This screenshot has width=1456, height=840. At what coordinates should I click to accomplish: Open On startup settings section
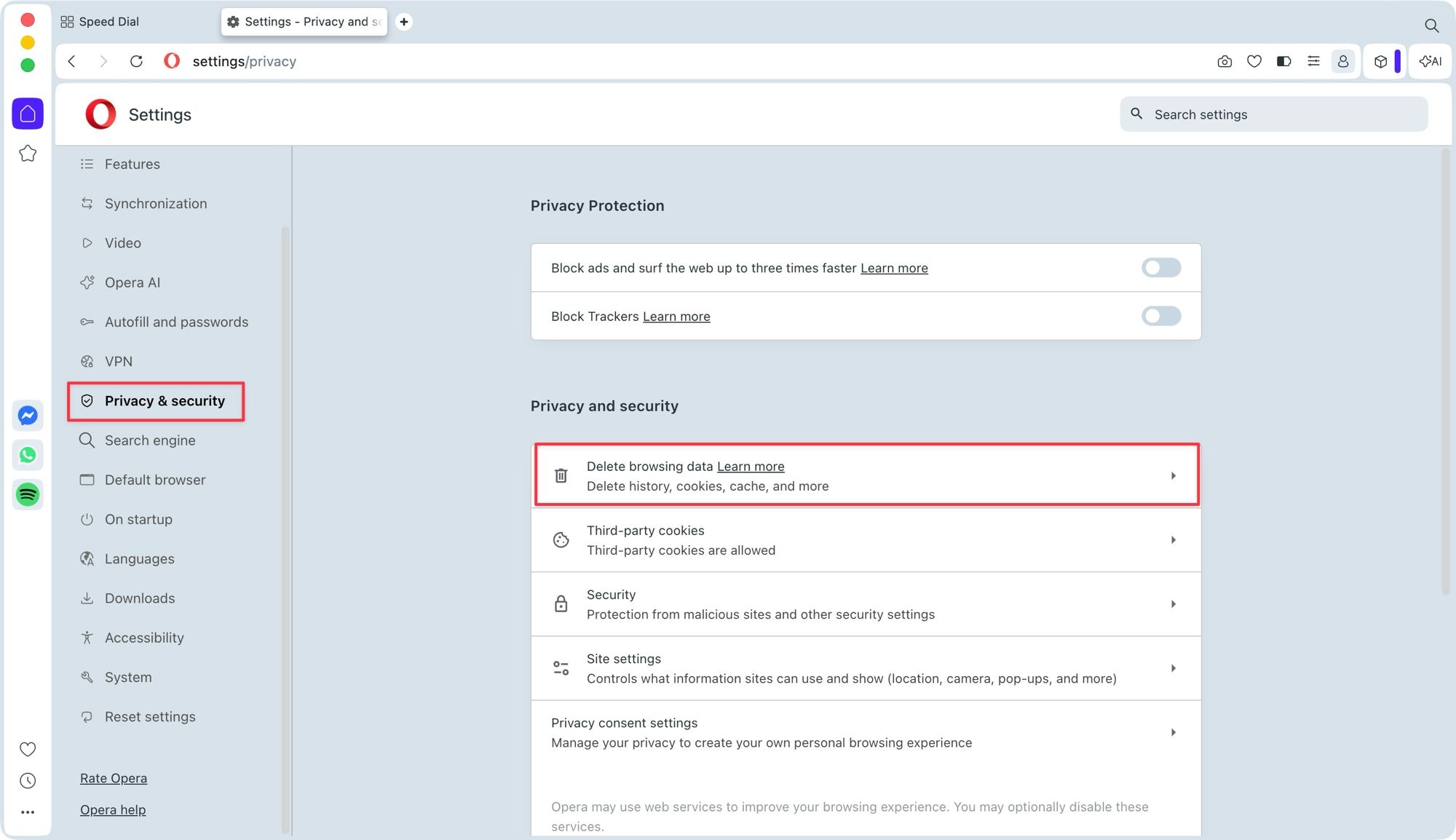point(138,520)
